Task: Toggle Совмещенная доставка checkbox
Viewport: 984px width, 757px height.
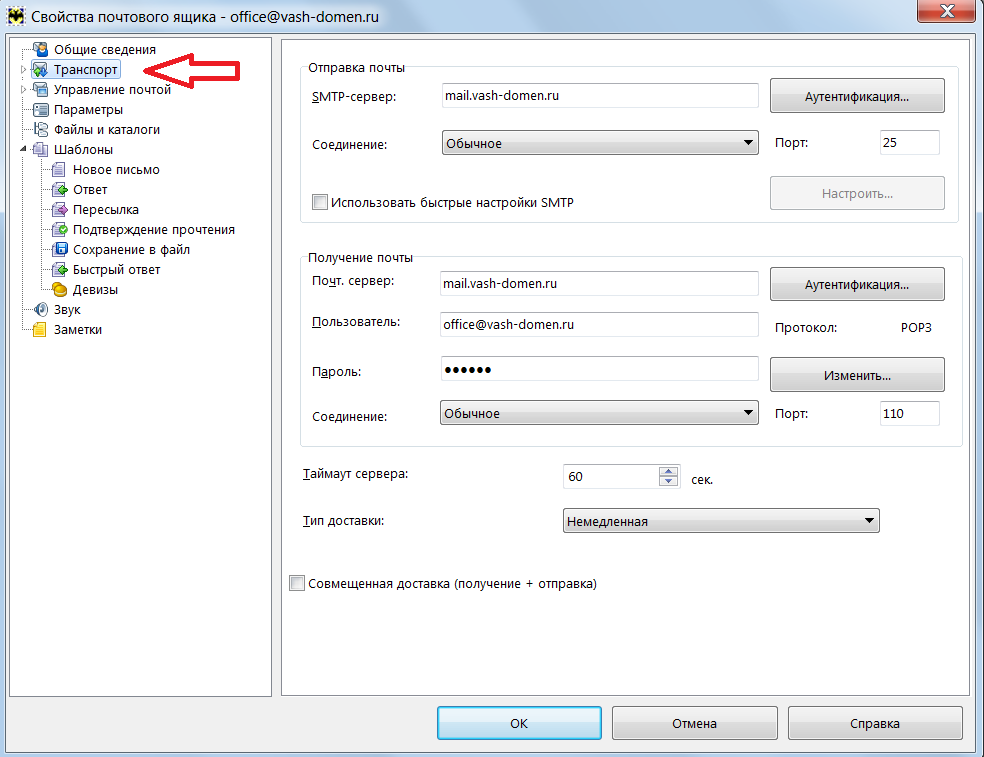Action: 297,583
